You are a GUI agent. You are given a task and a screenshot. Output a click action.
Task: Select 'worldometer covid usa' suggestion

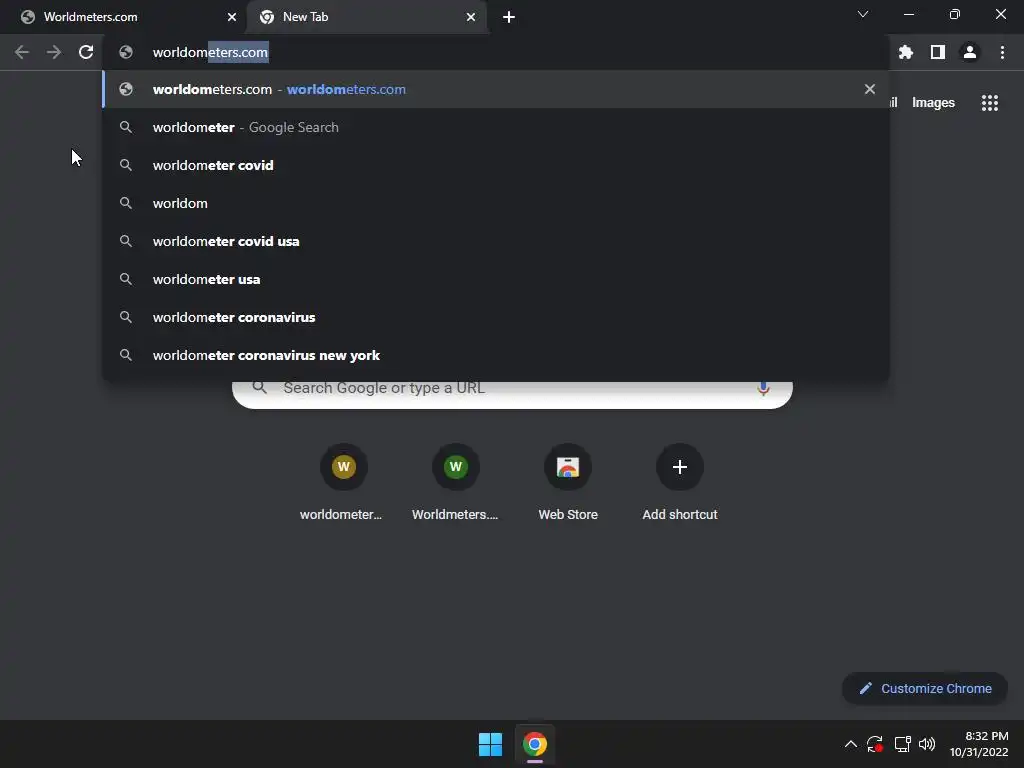point(496,241)
